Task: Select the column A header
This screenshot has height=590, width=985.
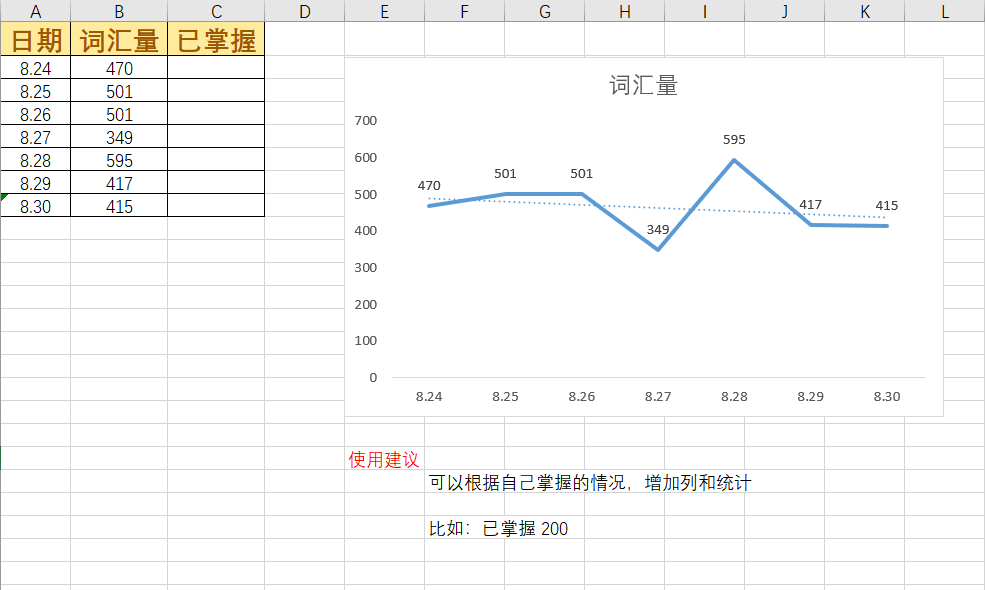Action: [35, 11]
